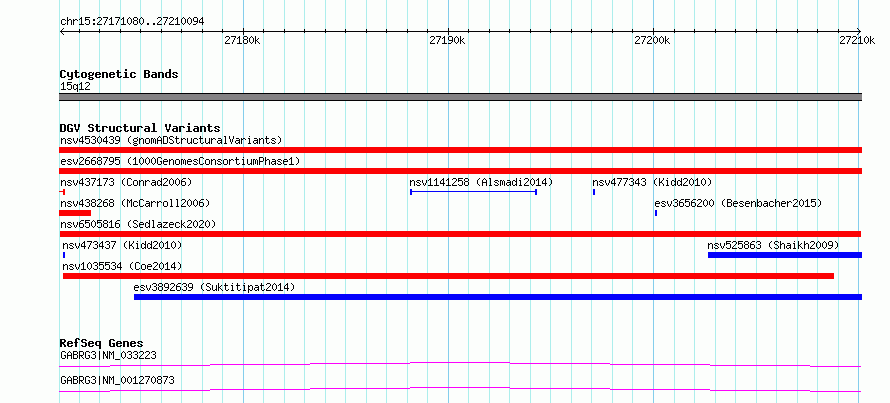Click the 27190k ruler tick label
The height and width of the screenshot is (403, 890).
tap(448, 40)
